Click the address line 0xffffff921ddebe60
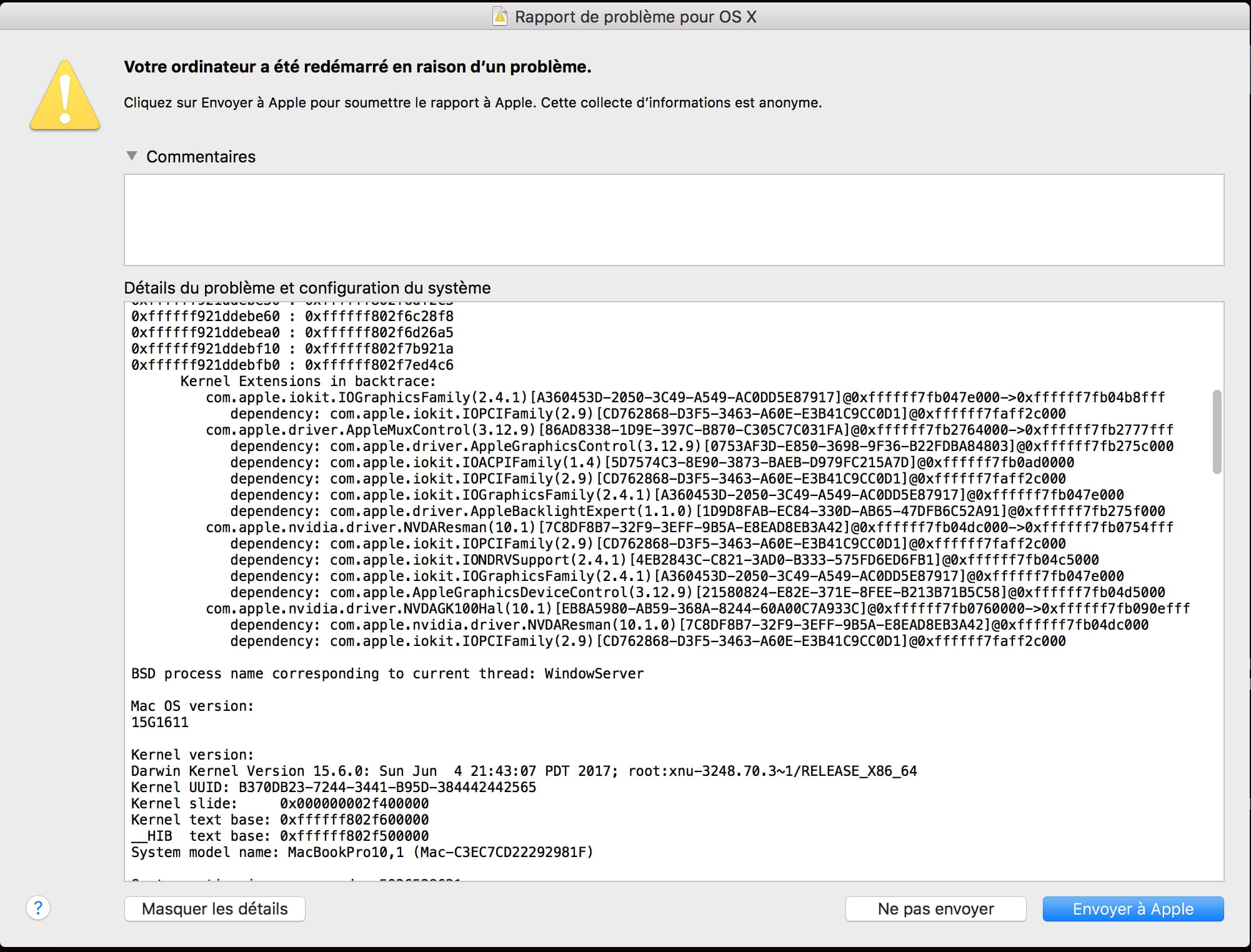The height and width of the screenshot is (952, 1251). [292, 316]
